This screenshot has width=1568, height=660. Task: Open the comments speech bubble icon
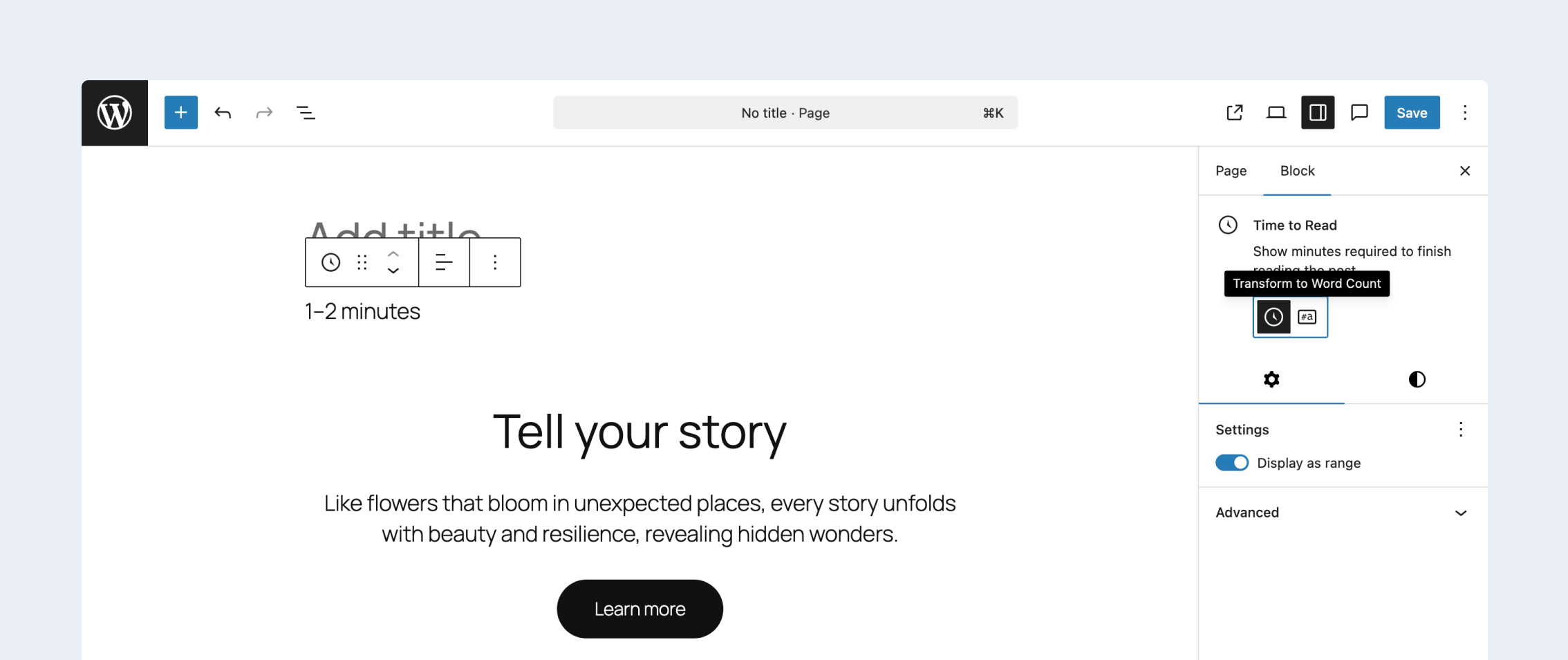pos(1359,113)
